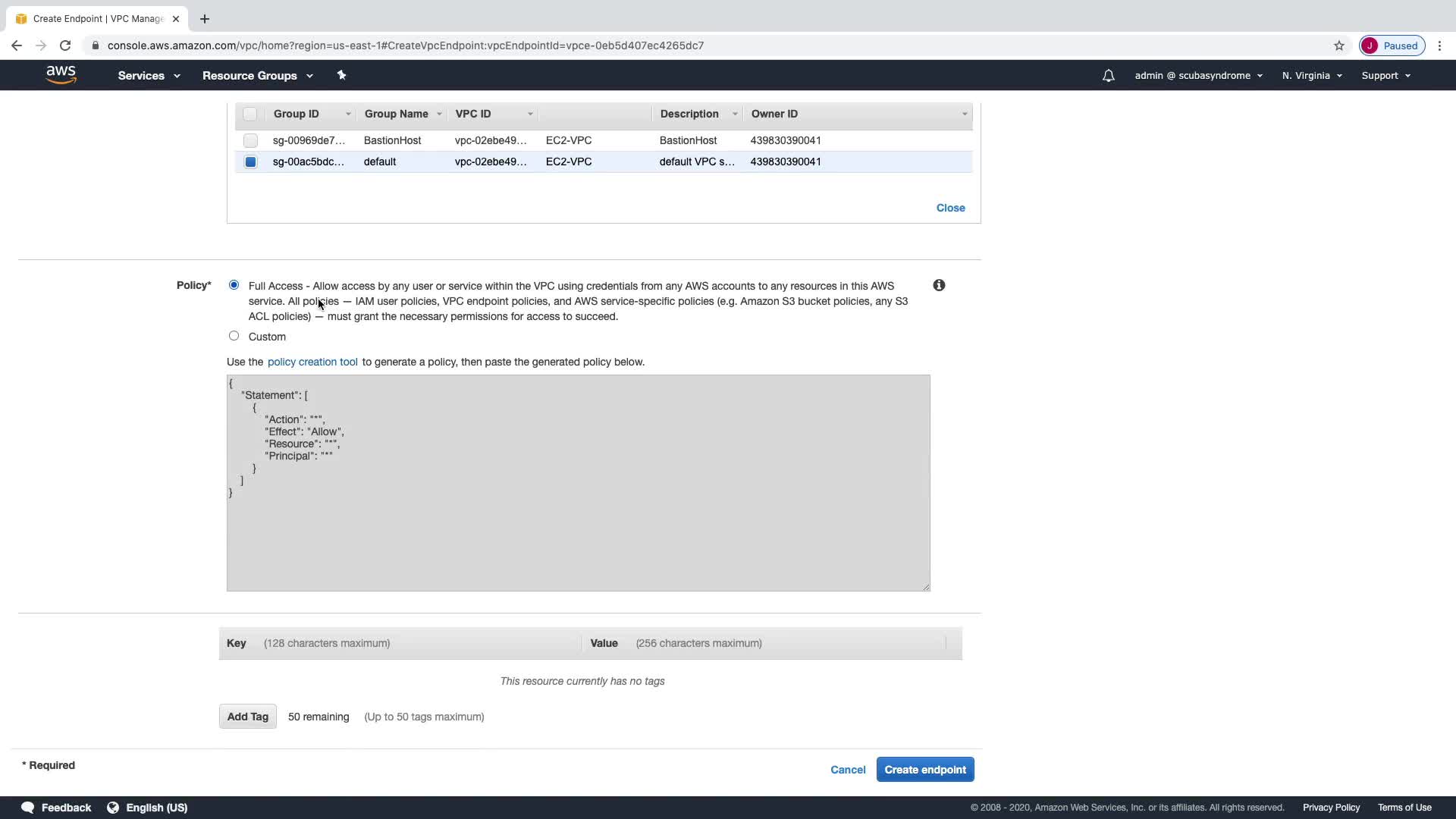
Task: Check the BastionHost security group checkbox
Action: (250, 141)
